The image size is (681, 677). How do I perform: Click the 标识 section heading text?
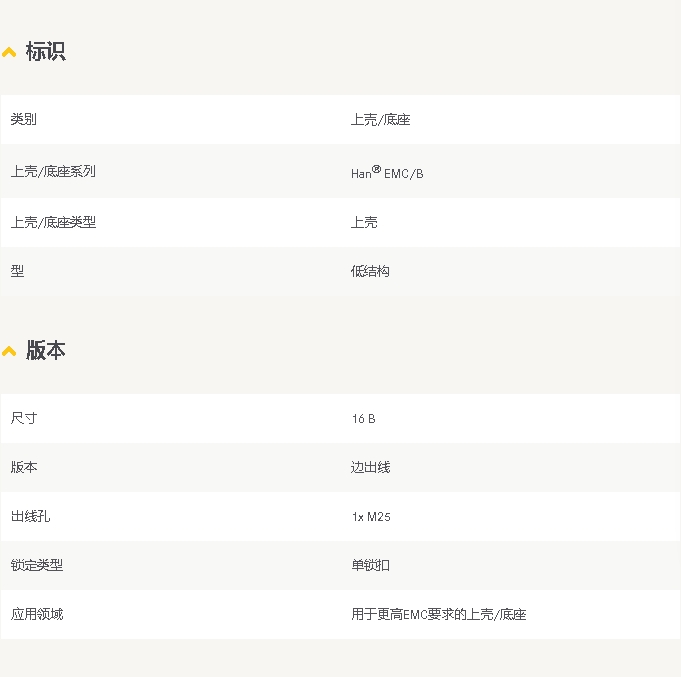(46, 52)
